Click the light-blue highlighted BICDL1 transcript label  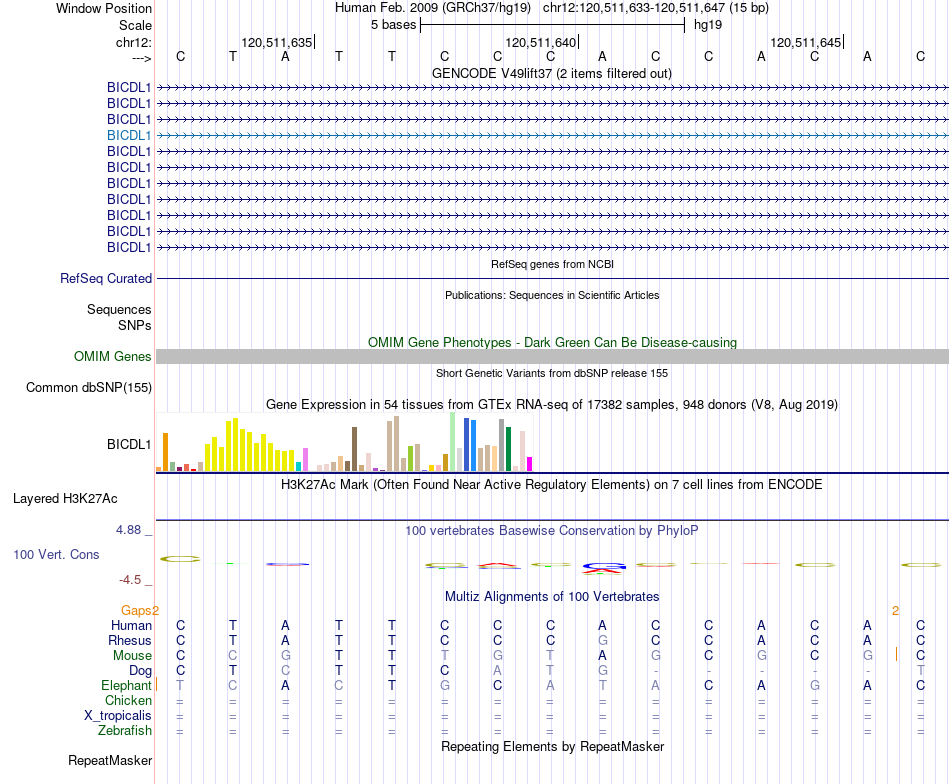tap(129, 135)
